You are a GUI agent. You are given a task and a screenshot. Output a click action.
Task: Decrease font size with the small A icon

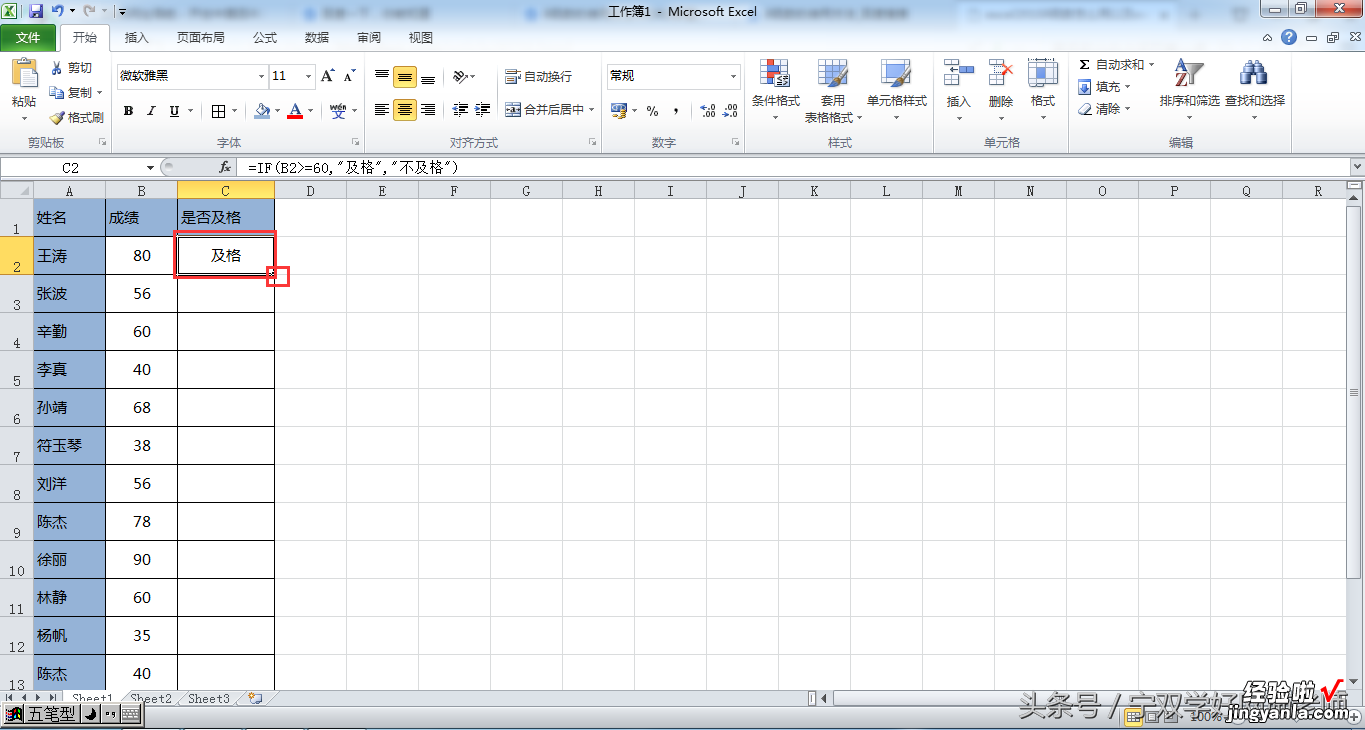[349, 76]
